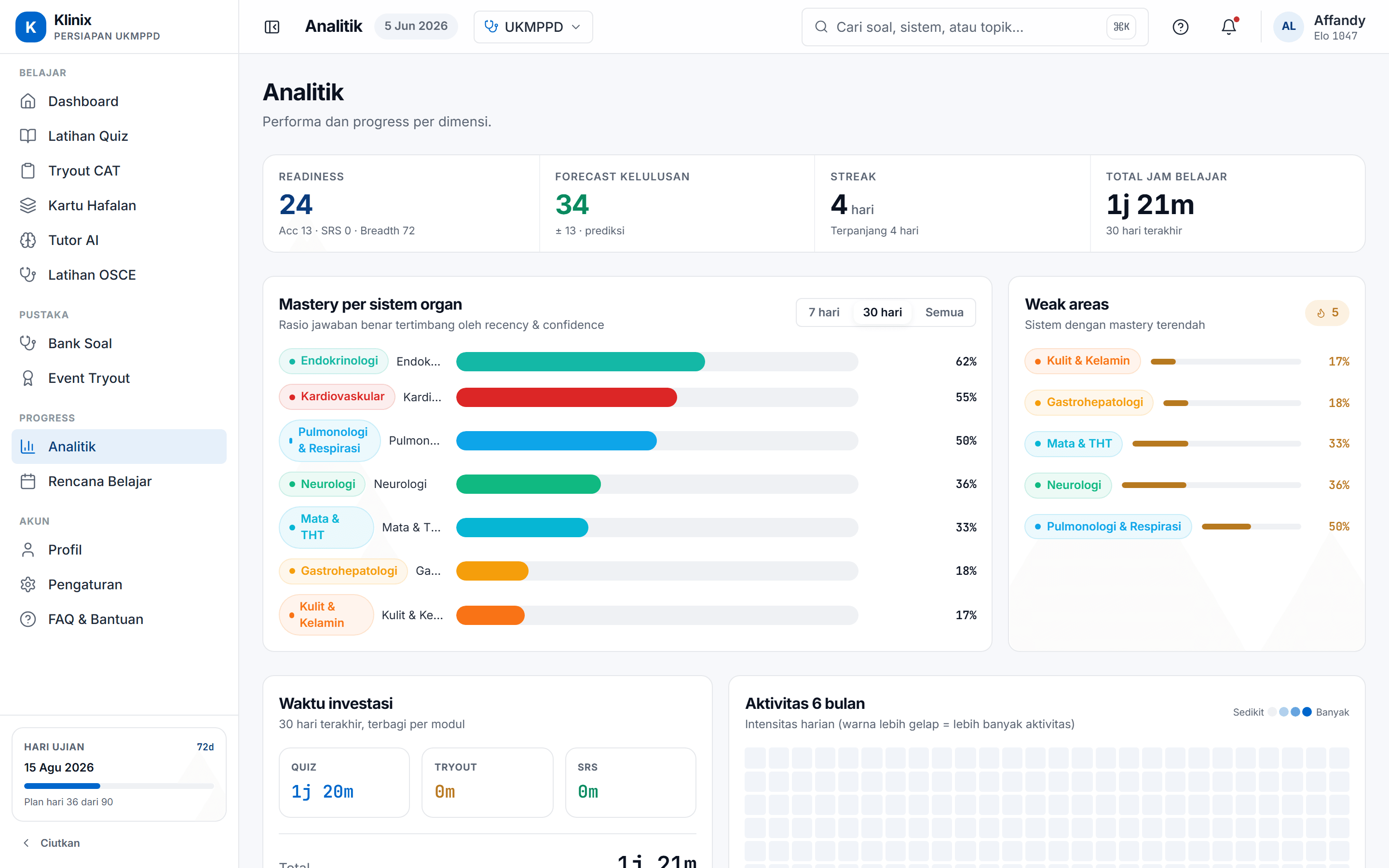Click the Latihan OSCE stethoscope icon
1389x868 pixels.
[28, 275]
